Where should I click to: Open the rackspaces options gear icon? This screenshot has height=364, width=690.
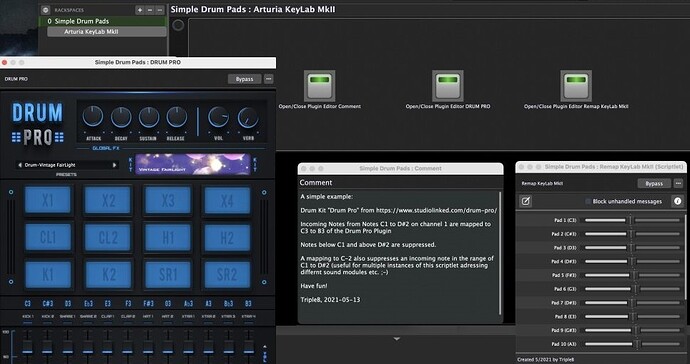click(x=45, y=10)
